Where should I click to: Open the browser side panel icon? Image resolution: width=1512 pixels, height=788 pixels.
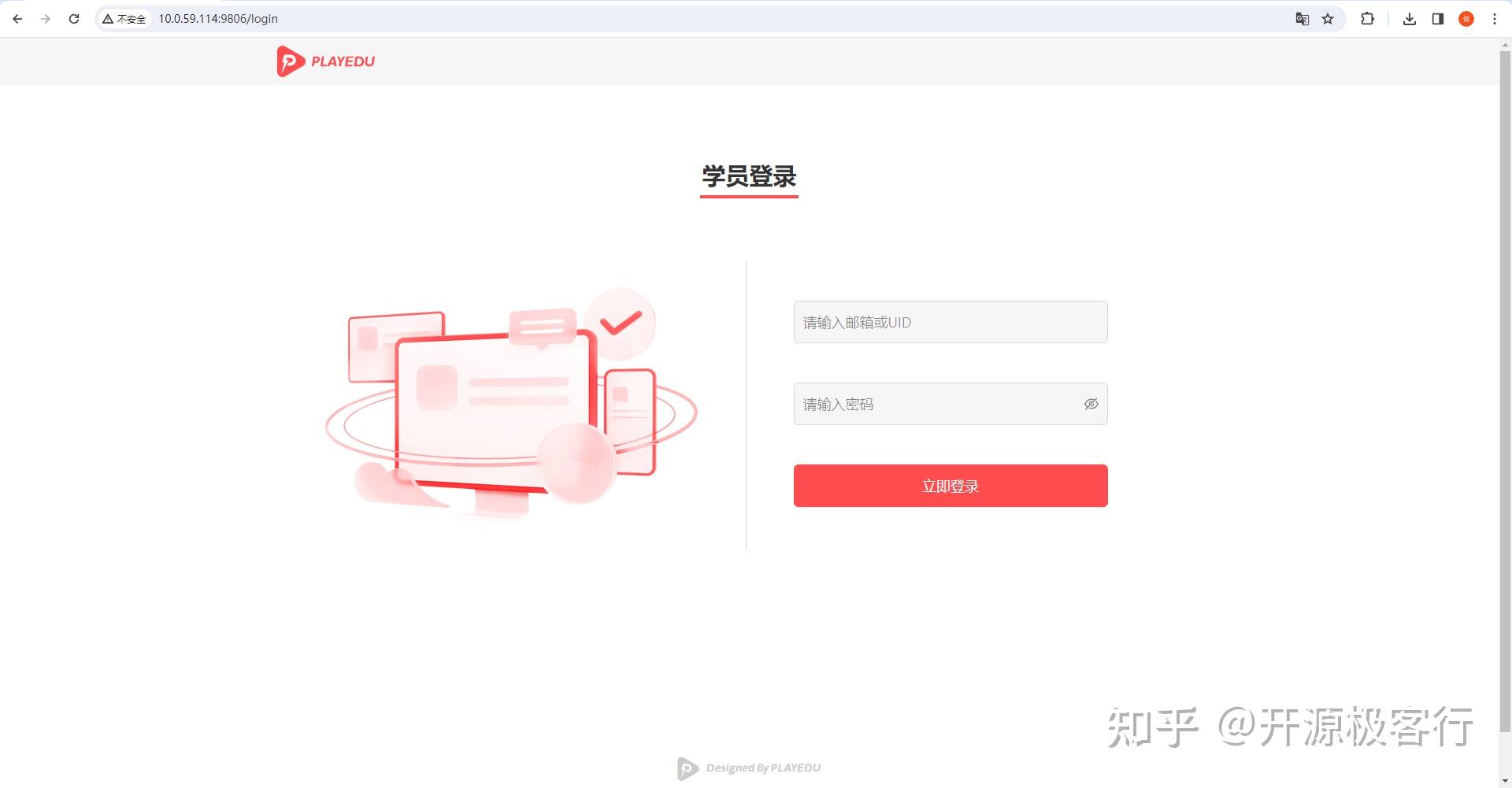pos(1438,18)
